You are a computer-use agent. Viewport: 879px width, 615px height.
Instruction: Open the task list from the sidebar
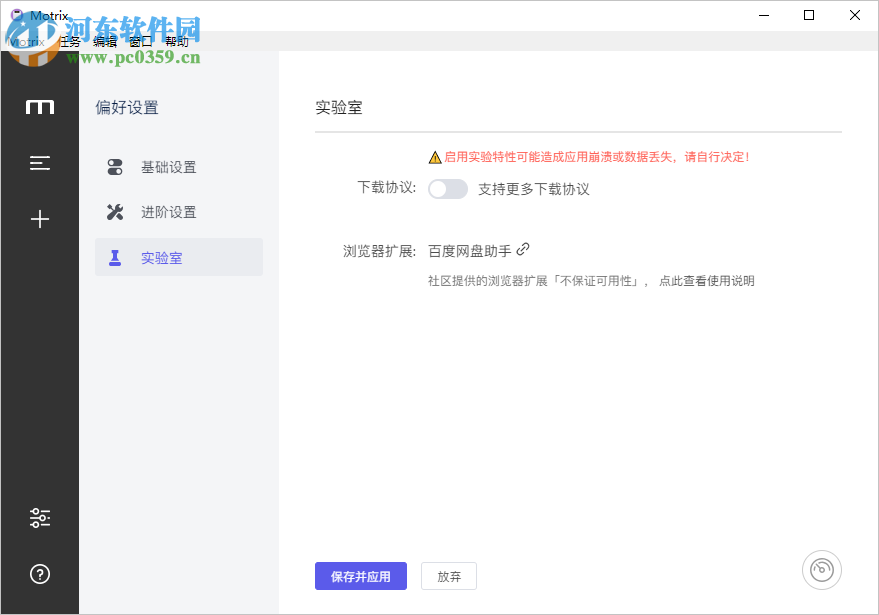point(40,163)
